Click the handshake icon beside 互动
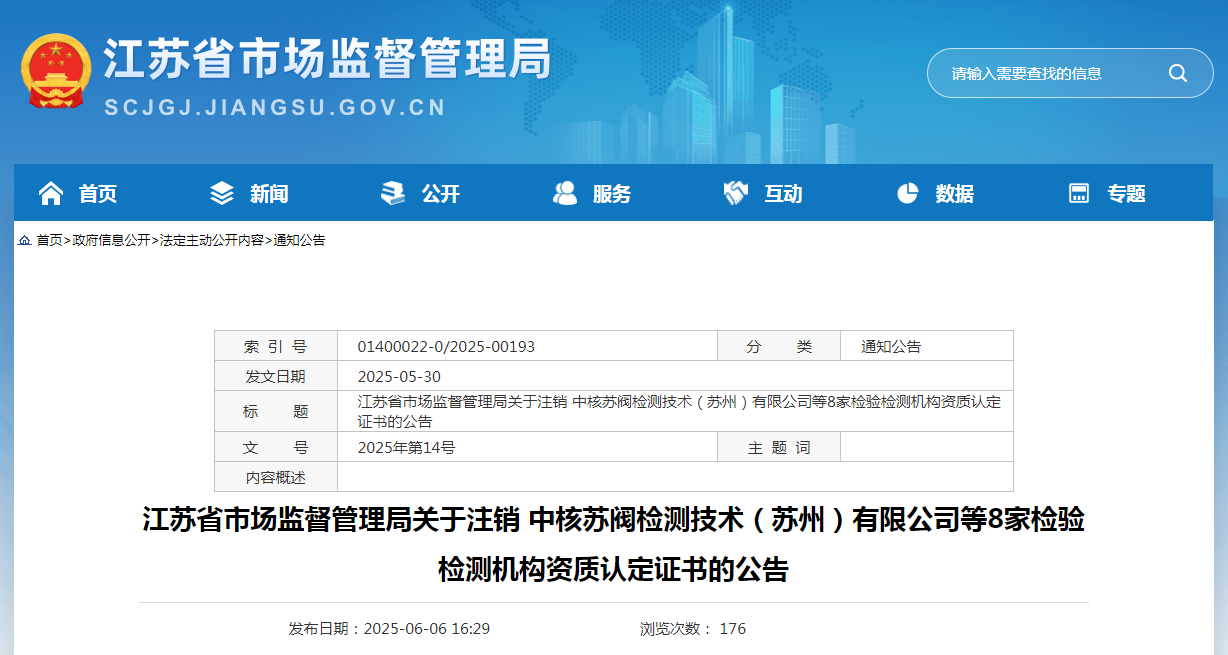Image resolution: width=1228 pixels, height=655 pixels. coord(736,193)
